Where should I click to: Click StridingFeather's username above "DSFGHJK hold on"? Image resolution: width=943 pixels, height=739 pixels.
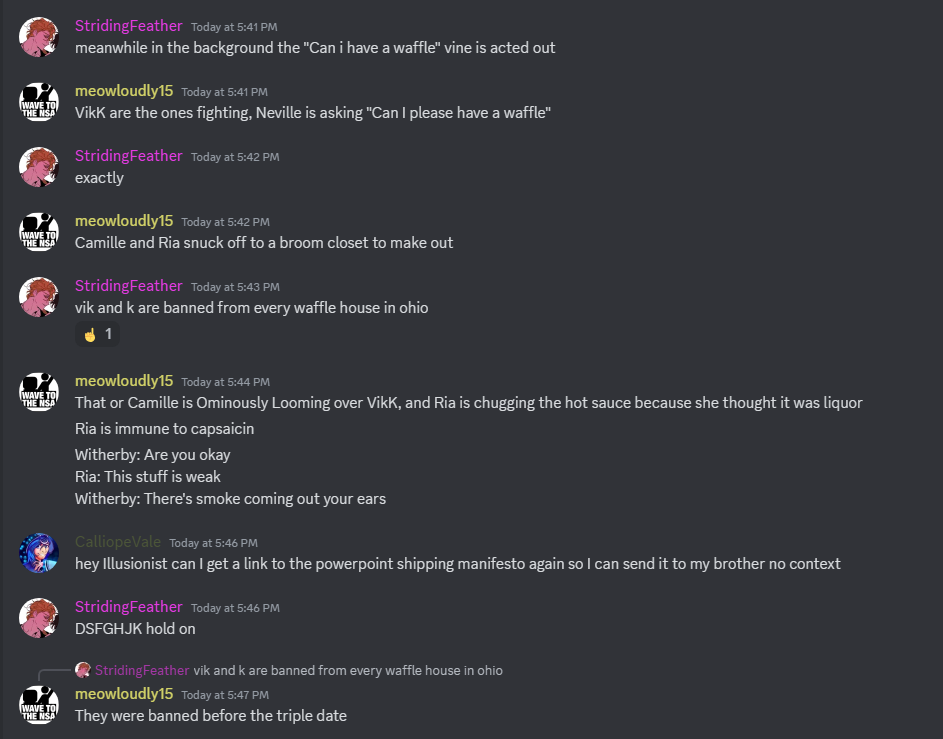click(x=128, y=607)
